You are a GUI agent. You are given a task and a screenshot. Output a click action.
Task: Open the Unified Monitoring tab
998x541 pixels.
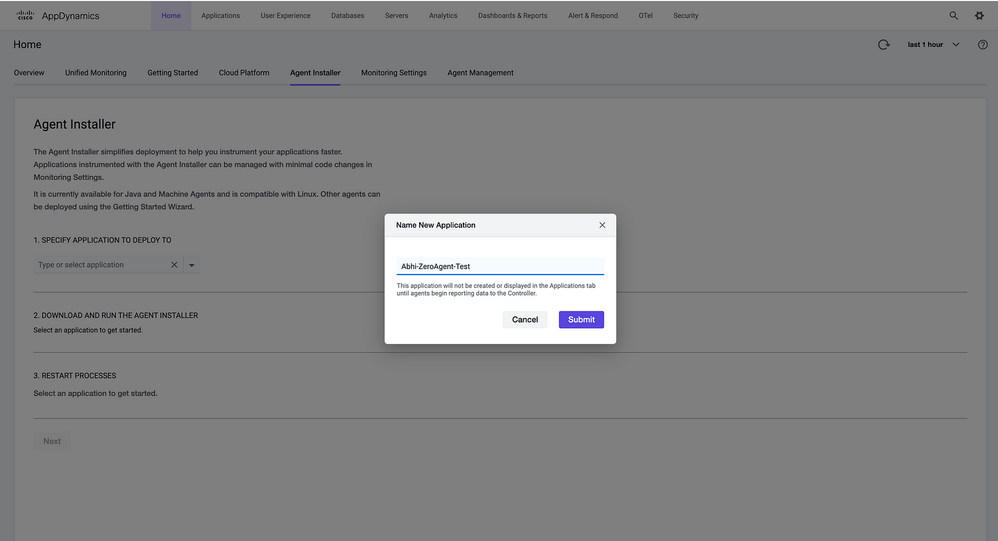[96, 73]
